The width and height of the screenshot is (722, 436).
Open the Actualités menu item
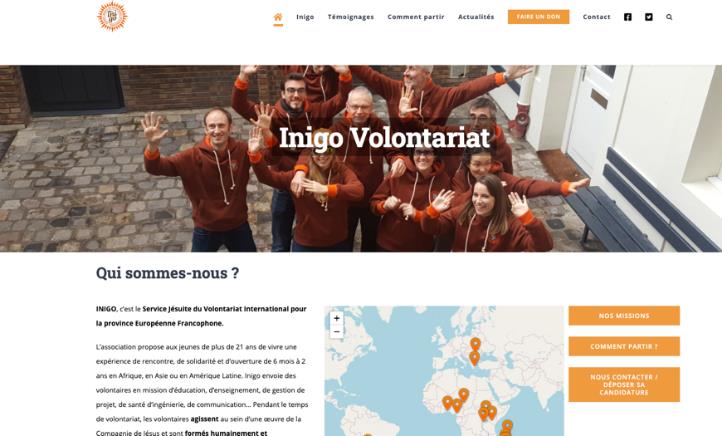pyautogui.click(x=476, y=17)
